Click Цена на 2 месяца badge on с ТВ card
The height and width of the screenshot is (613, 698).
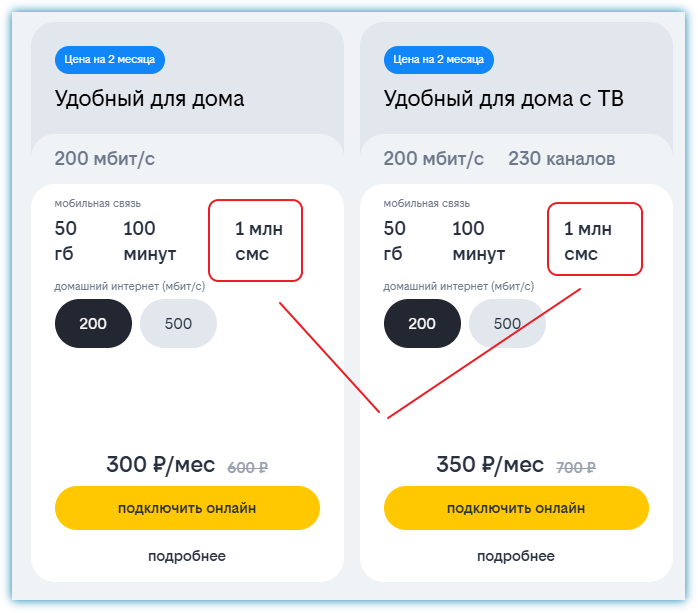[438, 60]
